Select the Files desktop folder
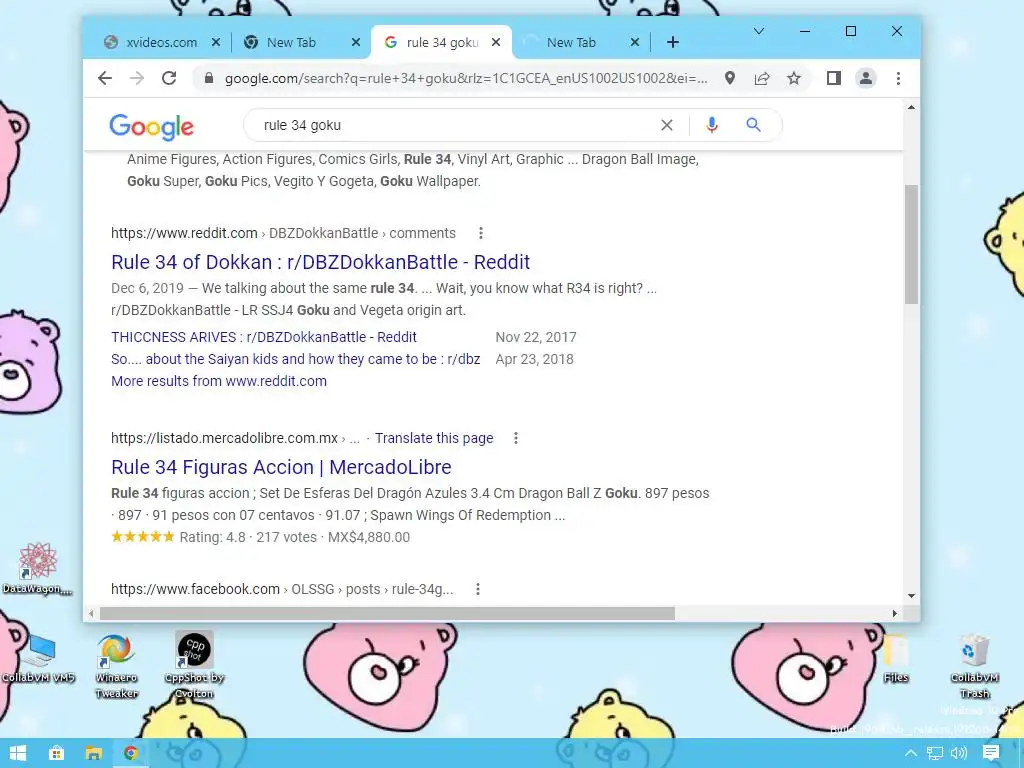The height and width of the screenshot is (768, 1024). pos(896,658)
